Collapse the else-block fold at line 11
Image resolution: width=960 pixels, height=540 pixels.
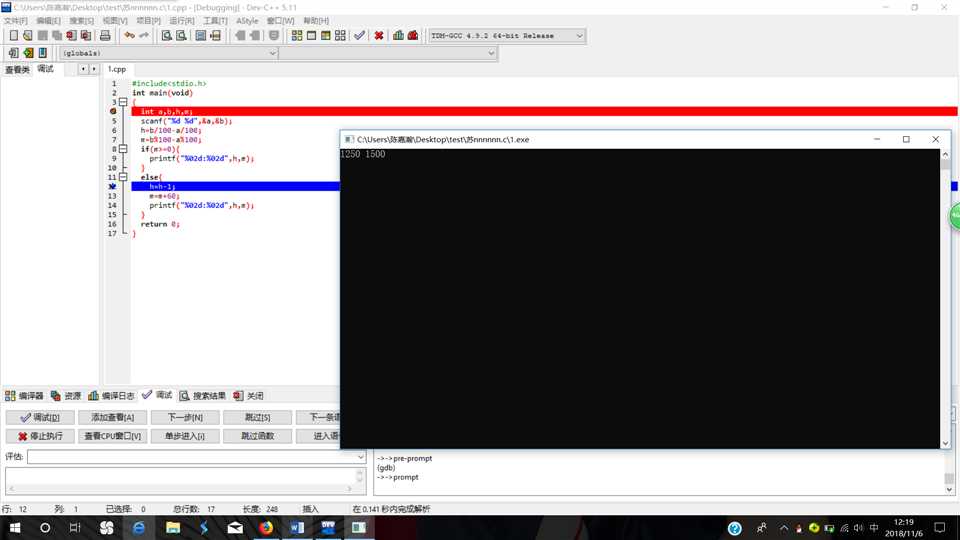point(123,177)
